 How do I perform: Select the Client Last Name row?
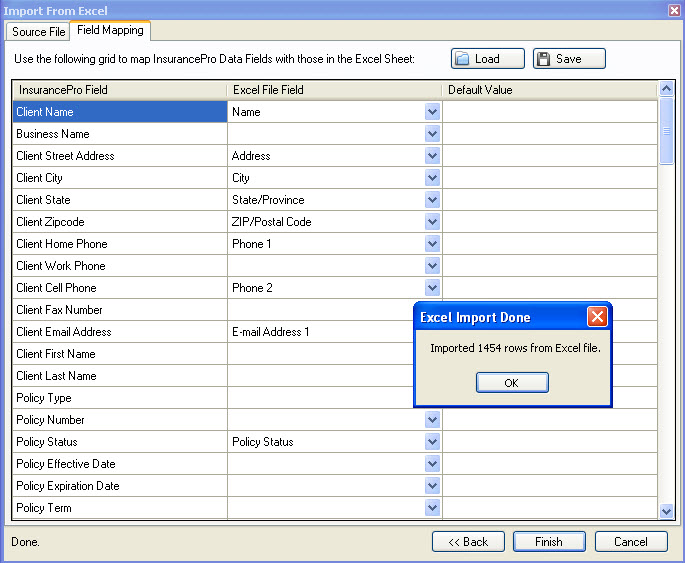pos(120,376)
